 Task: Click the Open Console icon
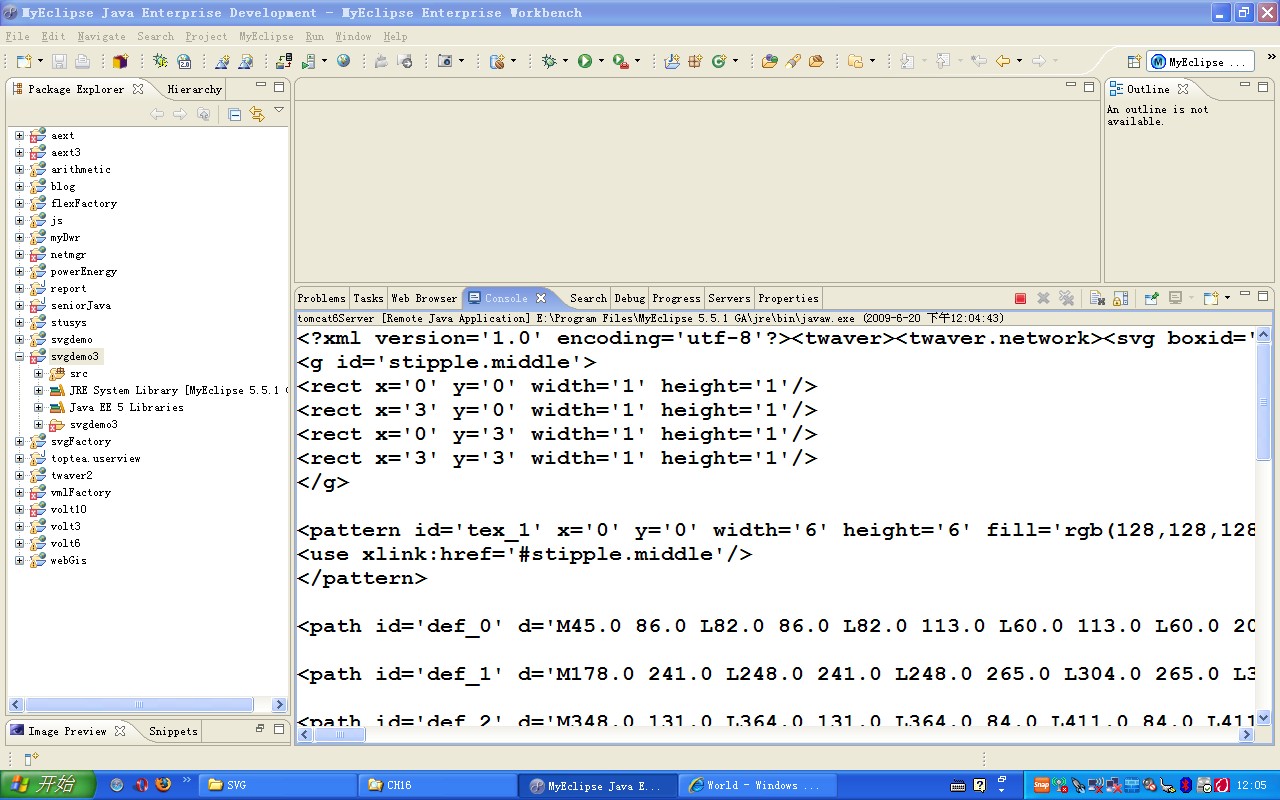tap(1211, 298)
